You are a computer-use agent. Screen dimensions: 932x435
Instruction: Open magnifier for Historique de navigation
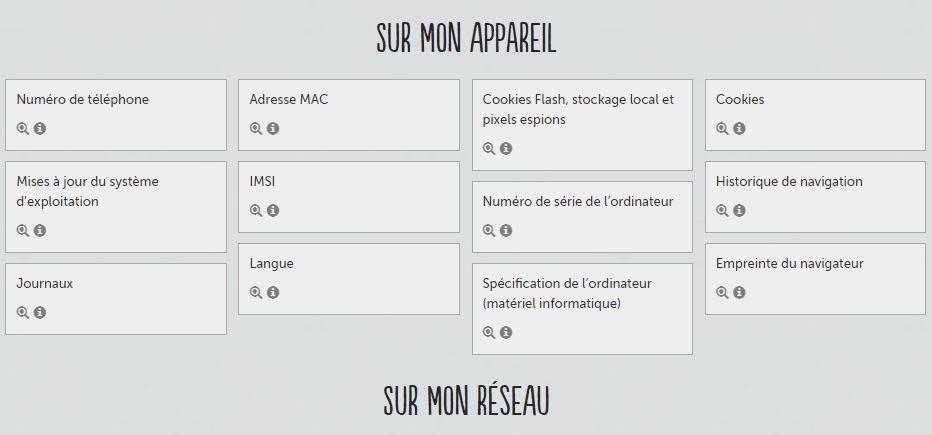[722, 210]
